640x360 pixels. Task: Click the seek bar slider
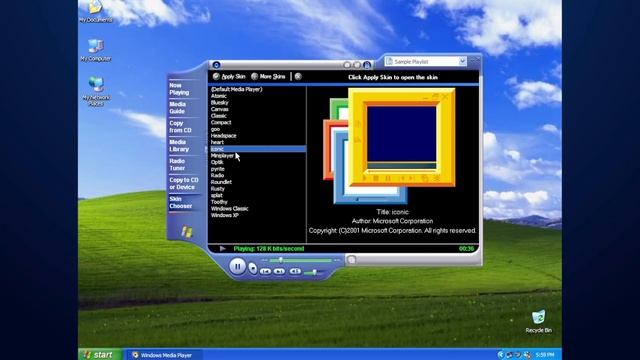pyautogui.click(x=300, y=260)
